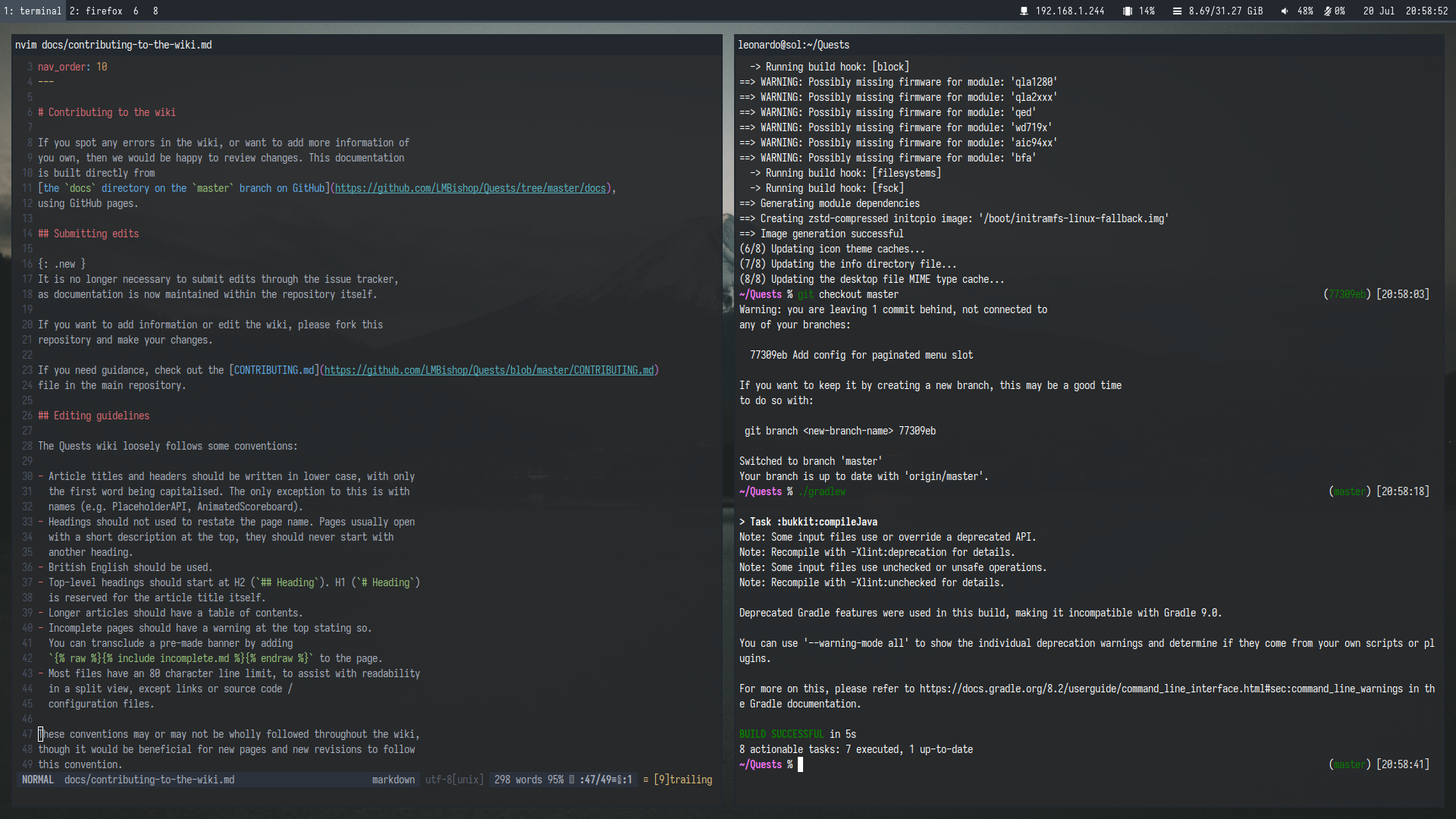Click the network IP address icon
This screenshot has height=819, width=1456.
tap(1024, 11)
